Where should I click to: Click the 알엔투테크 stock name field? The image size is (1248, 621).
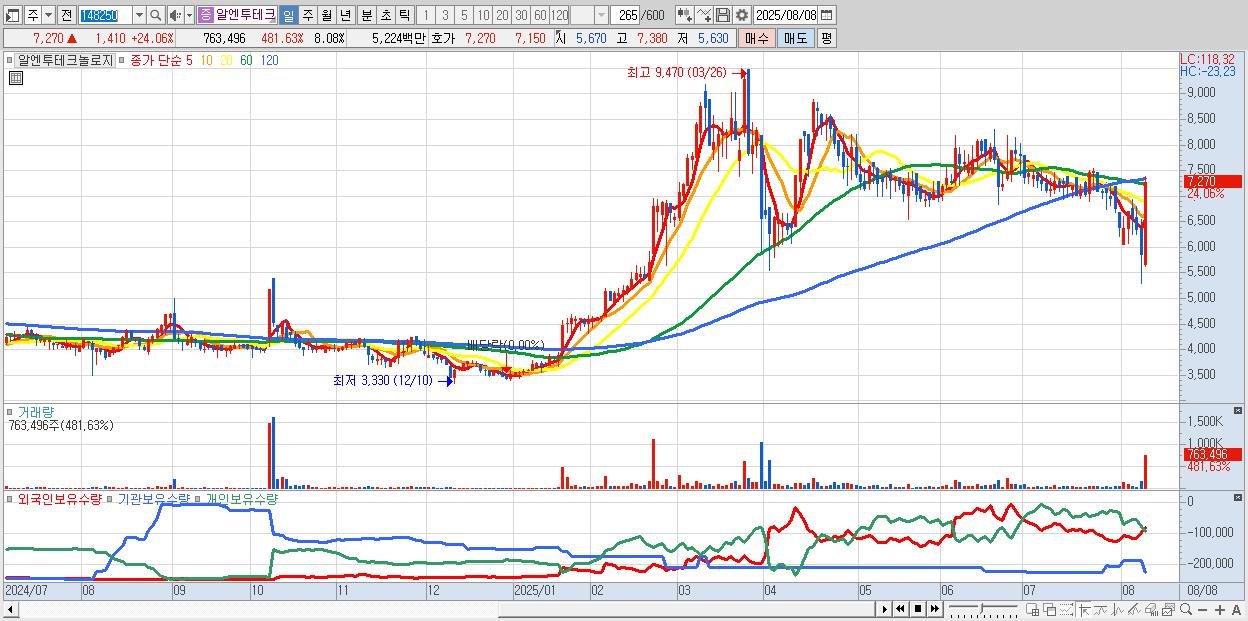(x=245, y=15)
